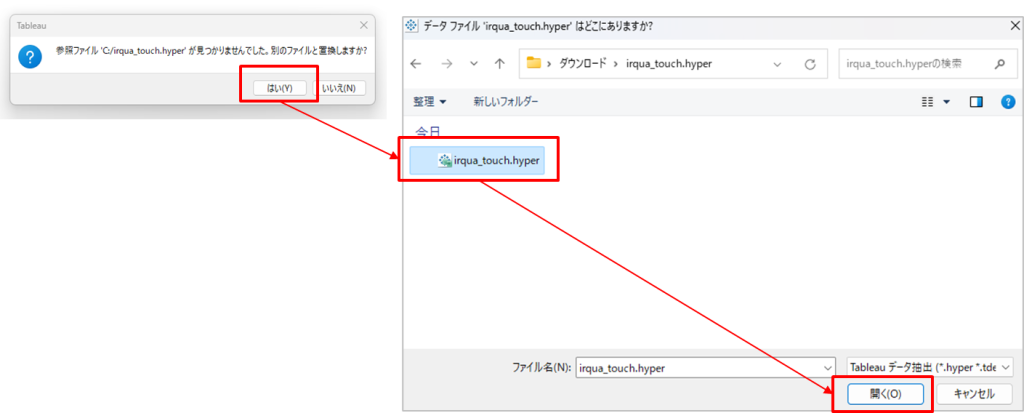1024x413 pixels.
Task: Click the up one folder arrow
Action: [499, 63]
